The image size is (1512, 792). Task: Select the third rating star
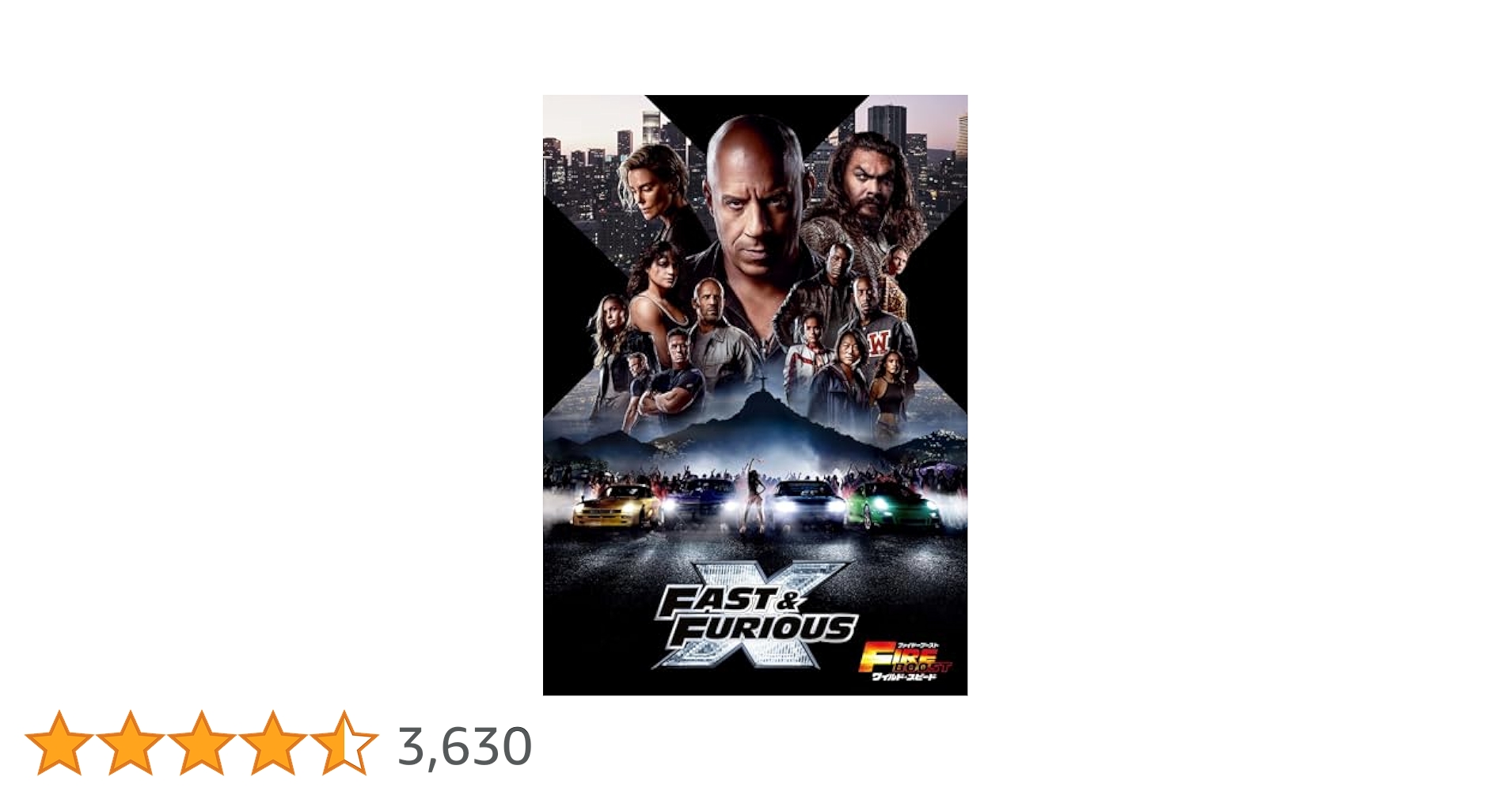click(x=202, y=743)
